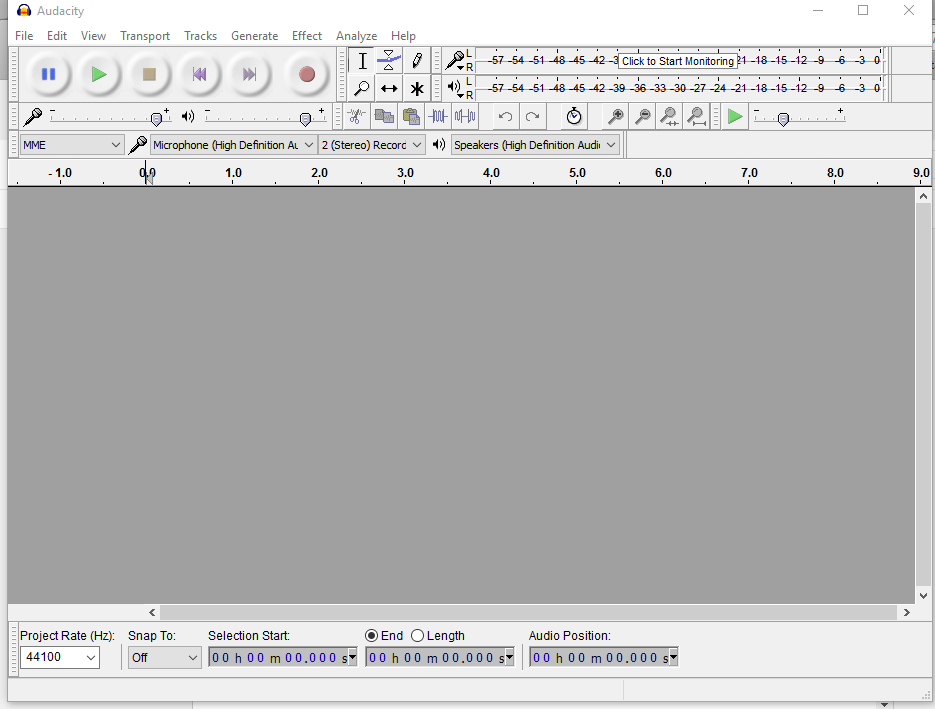Open the Generate menu

point(255,35)
